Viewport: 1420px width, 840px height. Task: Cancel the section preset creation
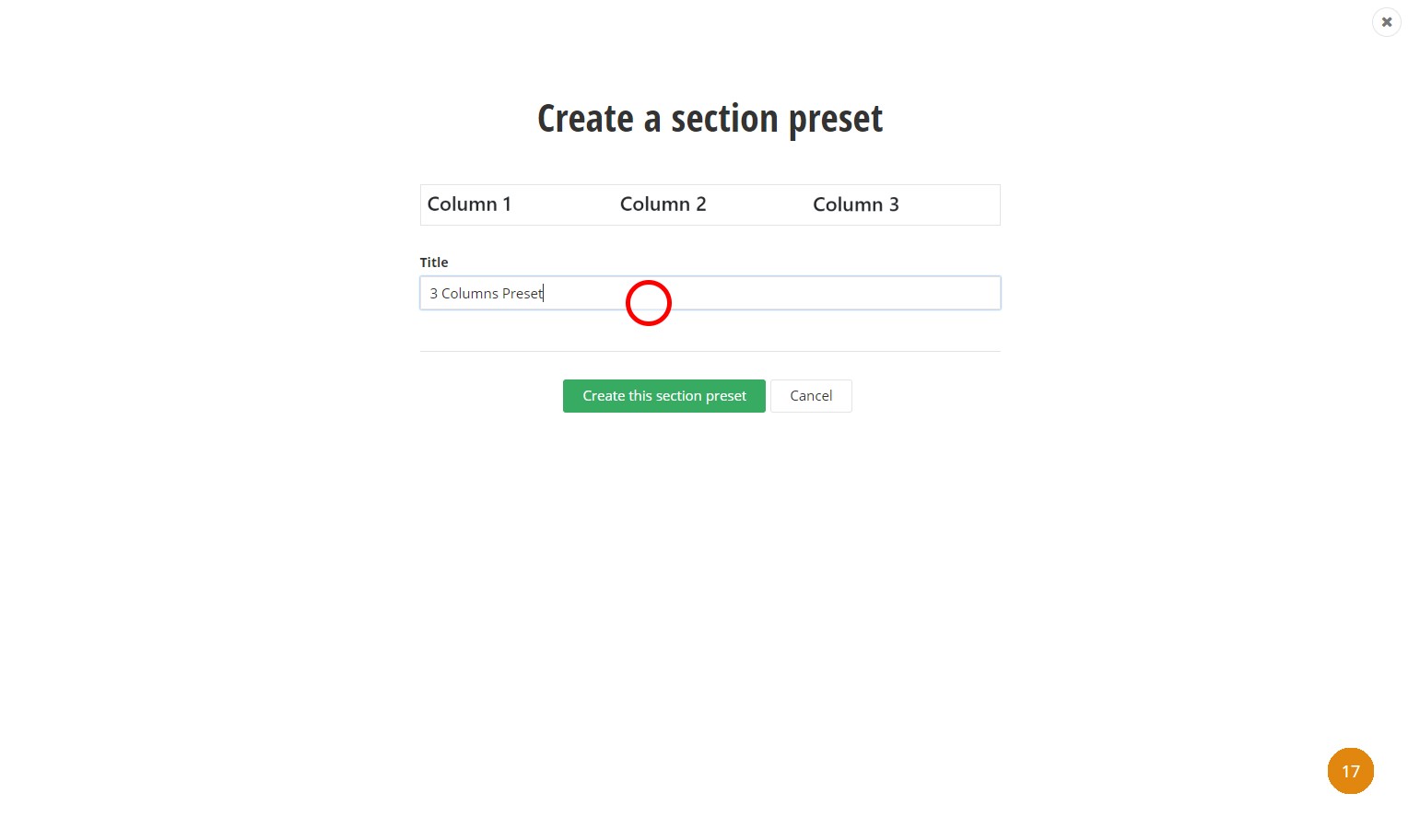(811, 396)
